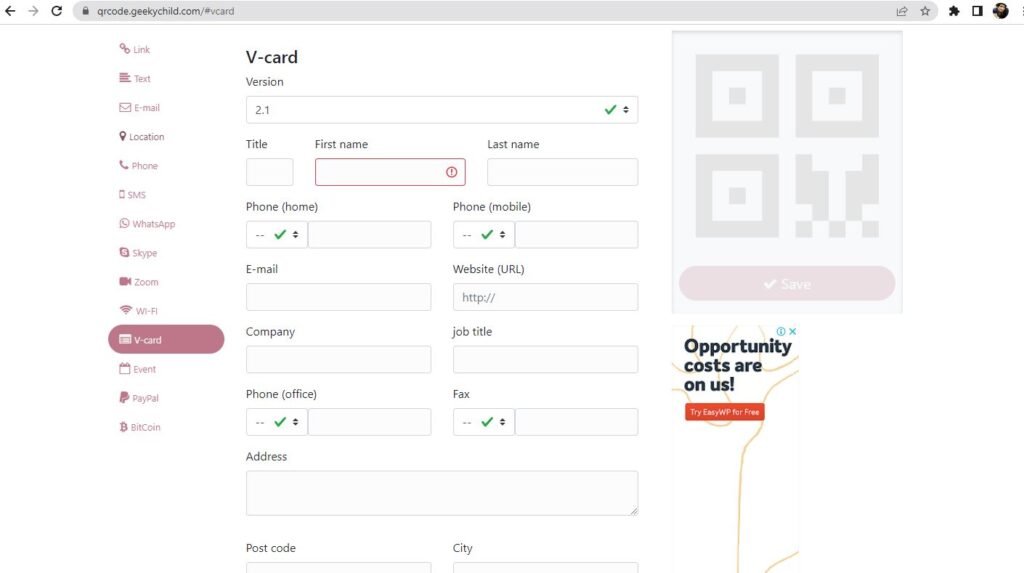The width and height of the screenshot is (1024, 573).
Task: Reload the page with refresh icon
Action: [57, 11]
